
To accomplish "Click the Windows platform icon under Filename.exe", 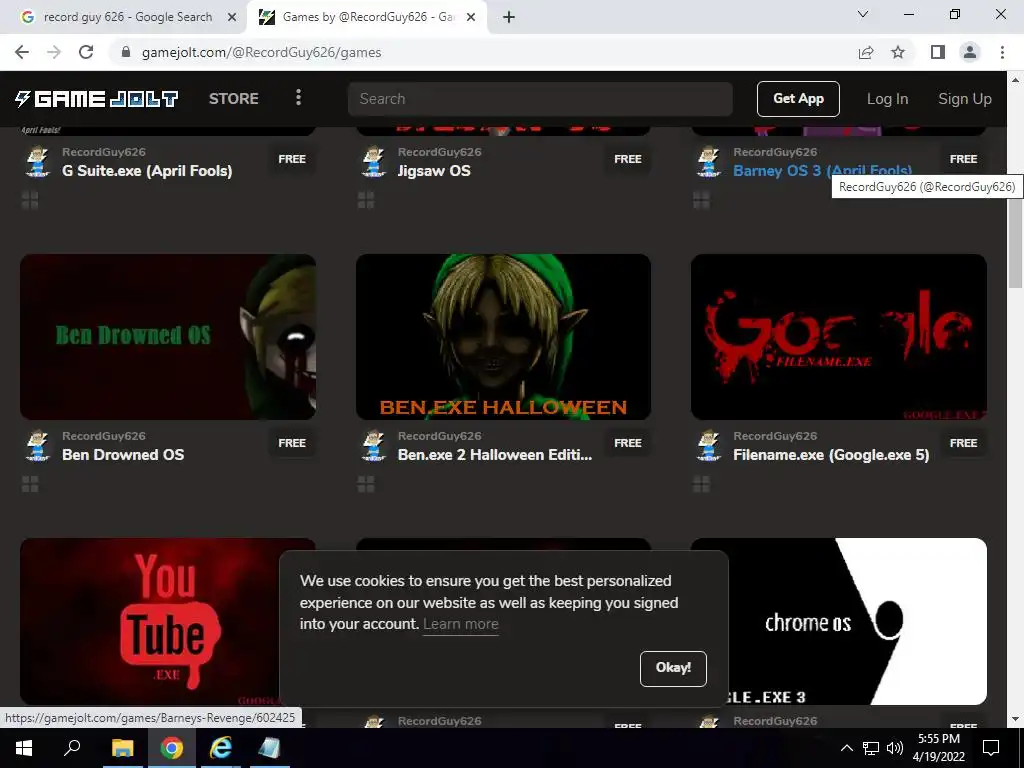I will point(701,484).
